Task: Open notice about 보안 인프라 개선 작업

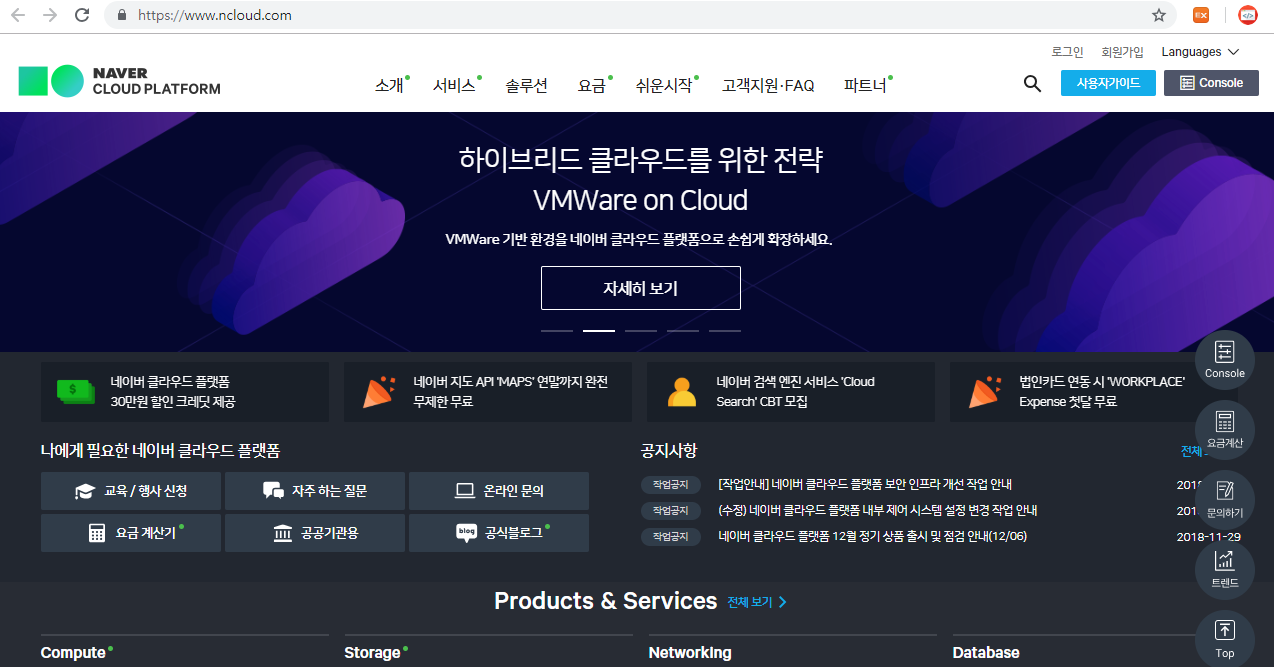Action: click(866, 484)
